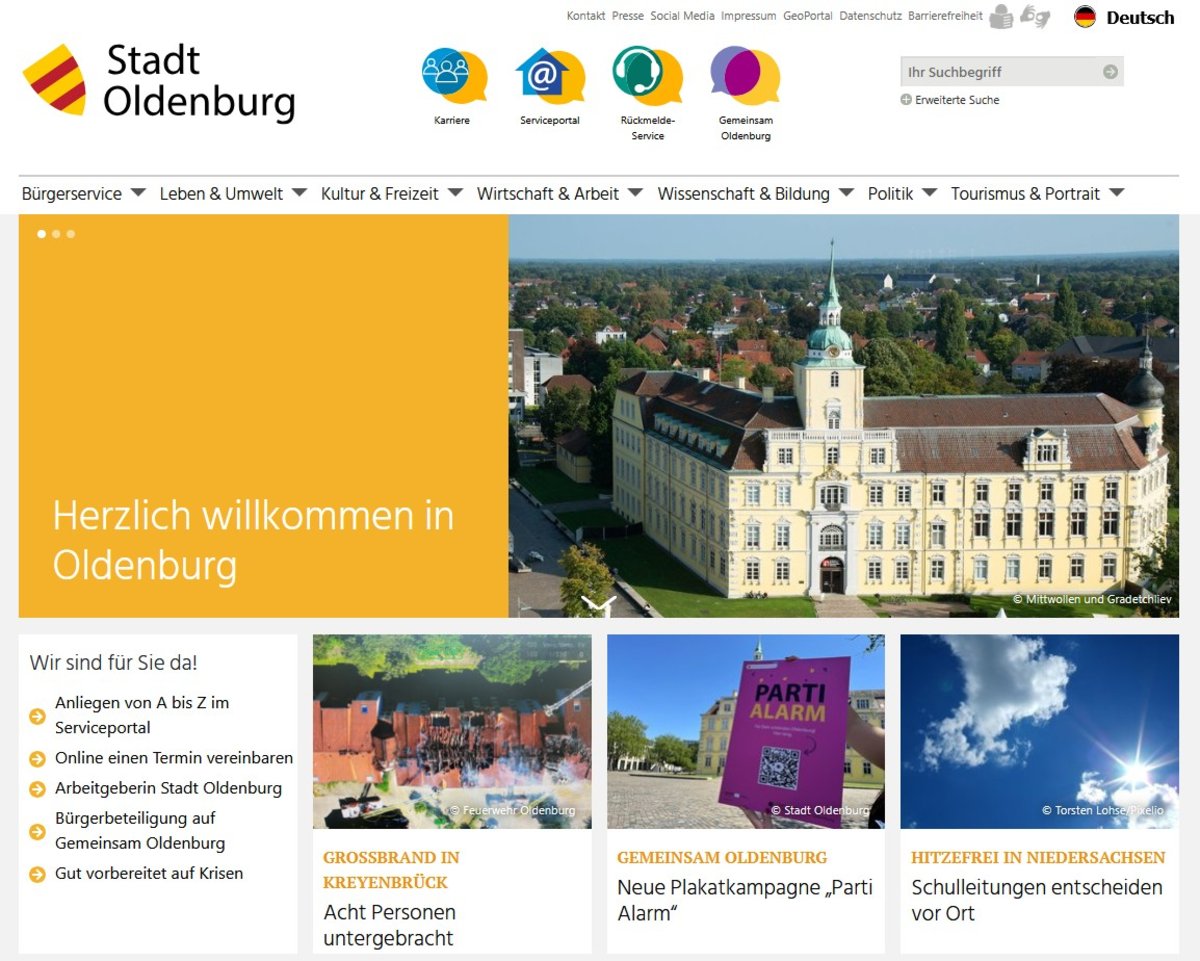The height and width of the screenshot is (961, 1200).
Task: Open the Barrierefreiheit link
Action: coord(946,16)
